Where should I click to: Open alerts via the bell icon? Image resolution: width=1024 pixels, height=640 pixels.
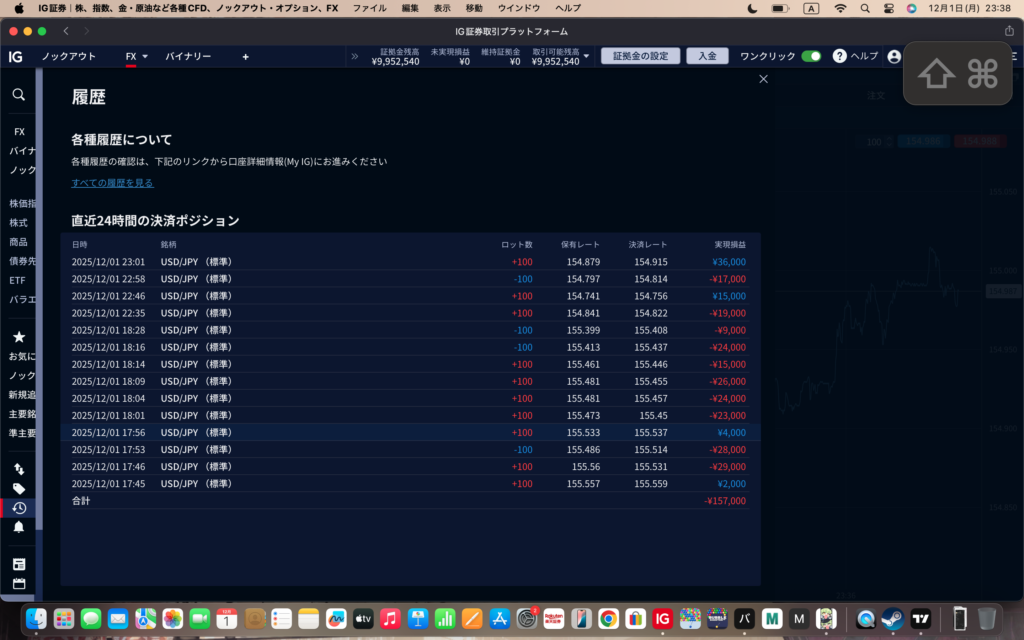coord(18,527)
